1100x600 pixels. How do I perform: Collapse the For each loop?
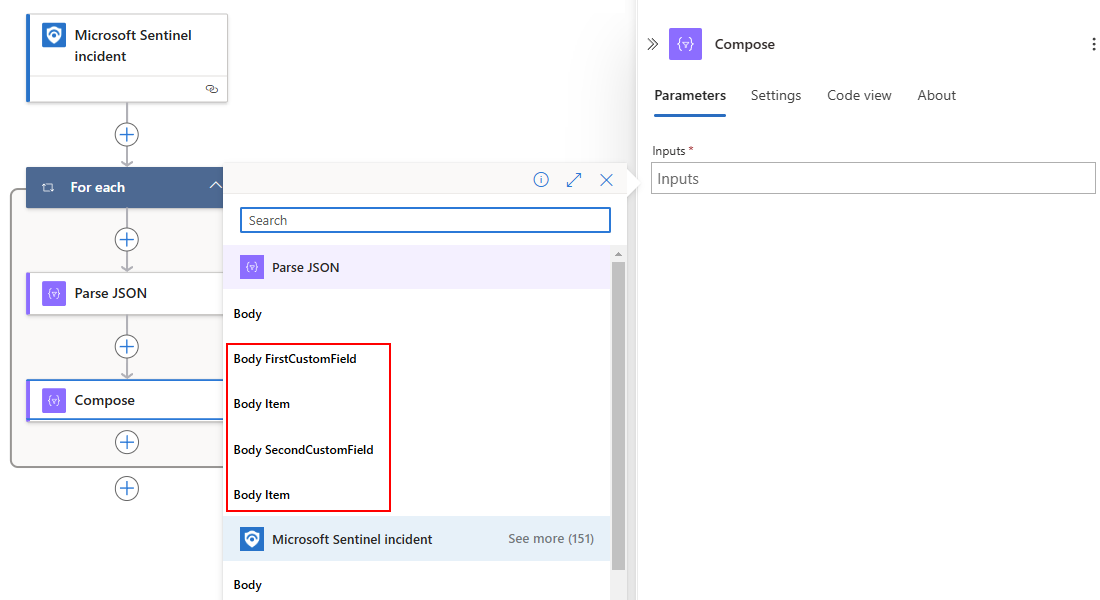tap(215, 187)
